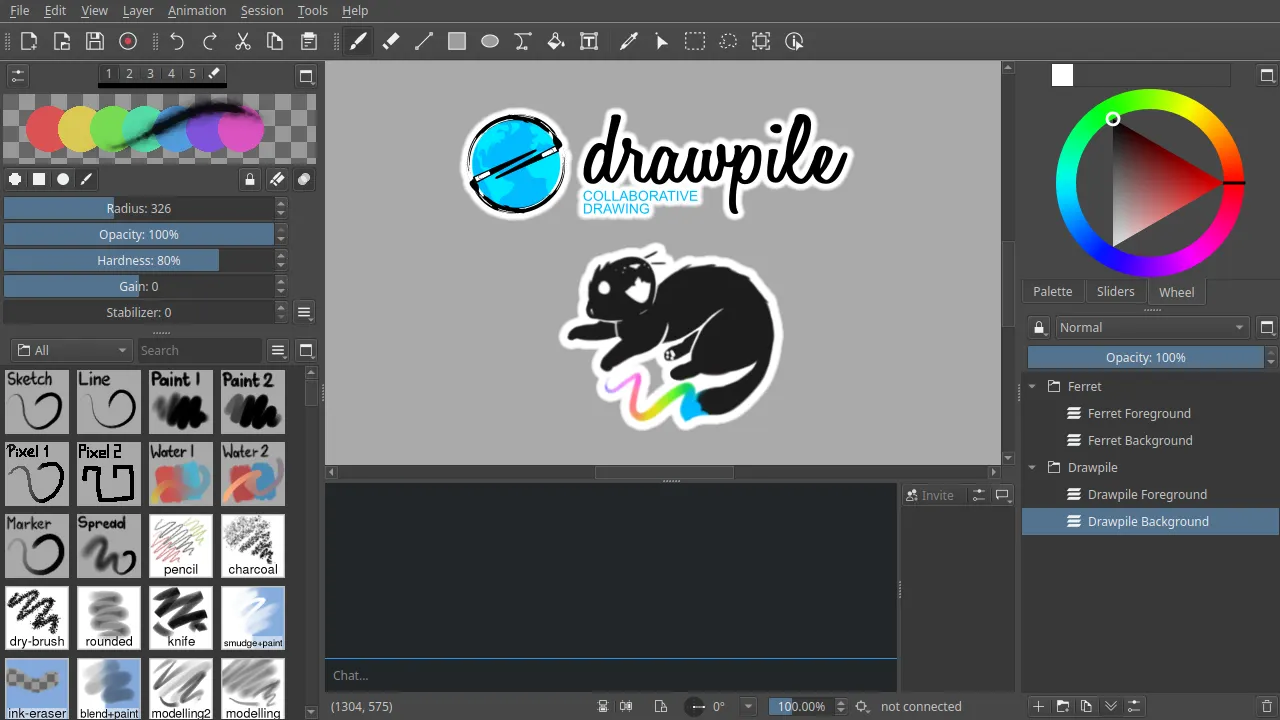Collapse the Drawpile layer group
Image resolution: width=1280 pixels, height=720 pixels.
tap(1032, 467)
